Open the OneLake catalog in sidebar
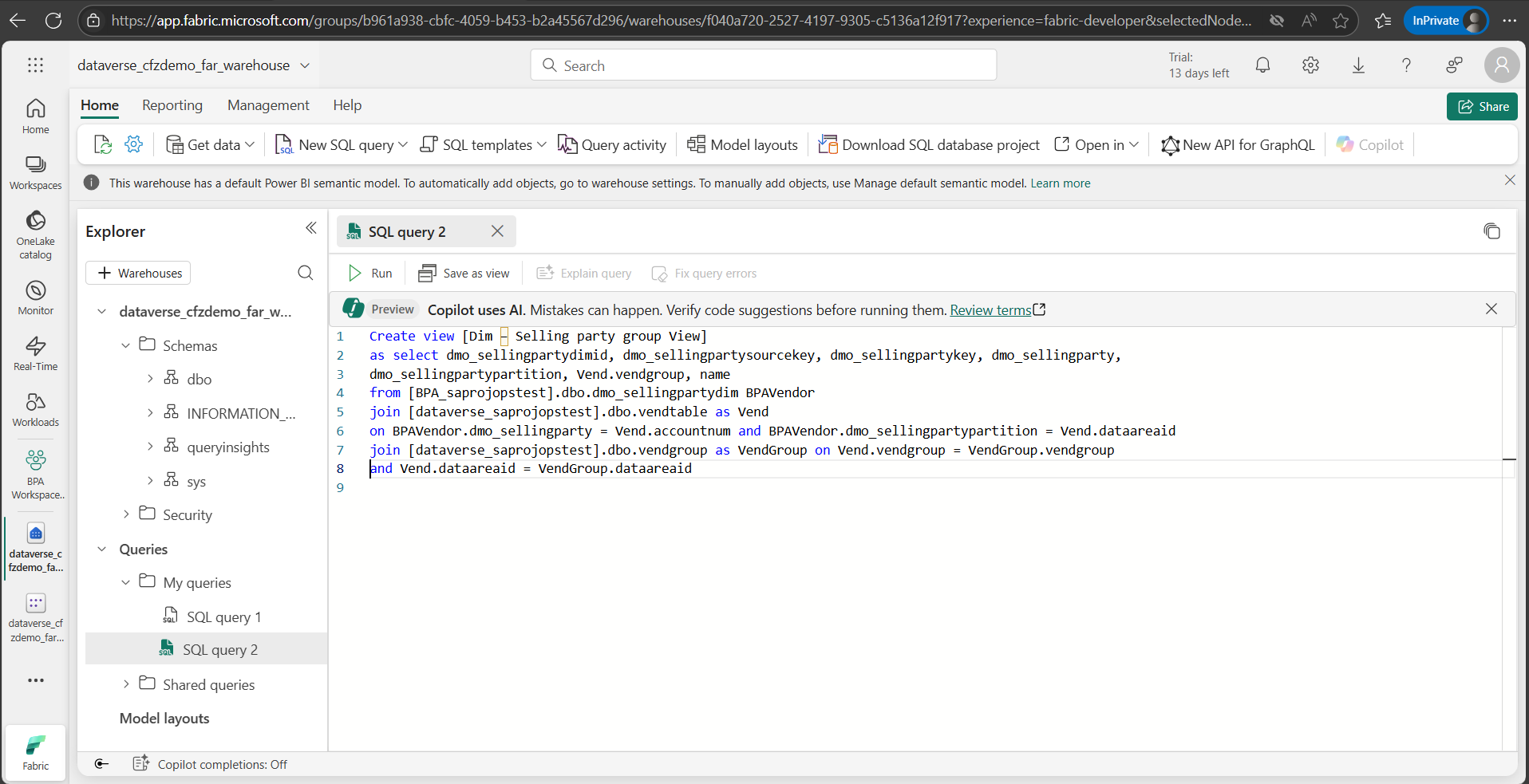1529x784 pixels. (x=35, y=234)
